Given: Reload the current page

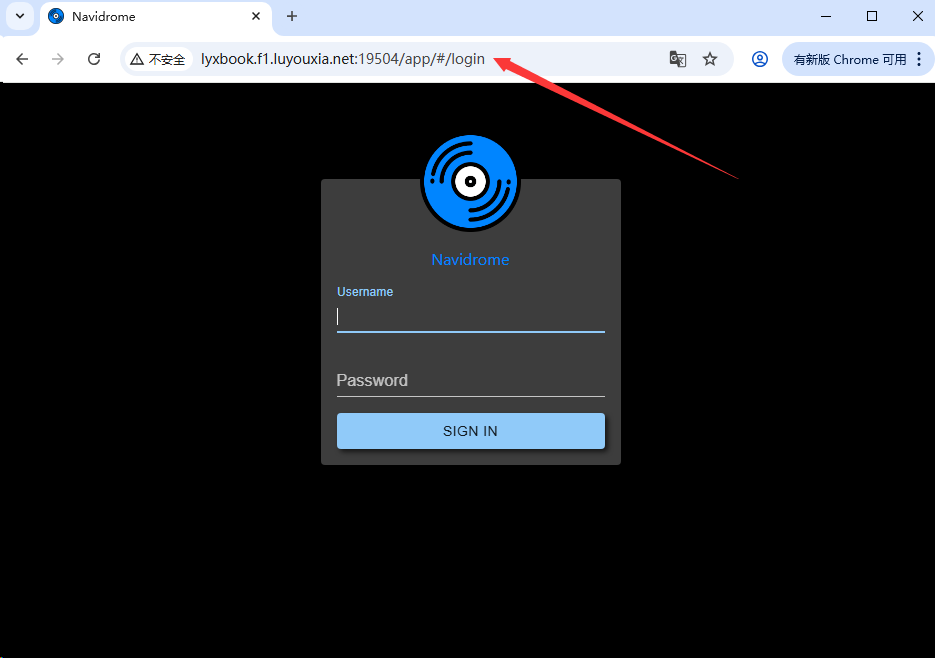Looking at the screenshot, I should tap(94, 59).
